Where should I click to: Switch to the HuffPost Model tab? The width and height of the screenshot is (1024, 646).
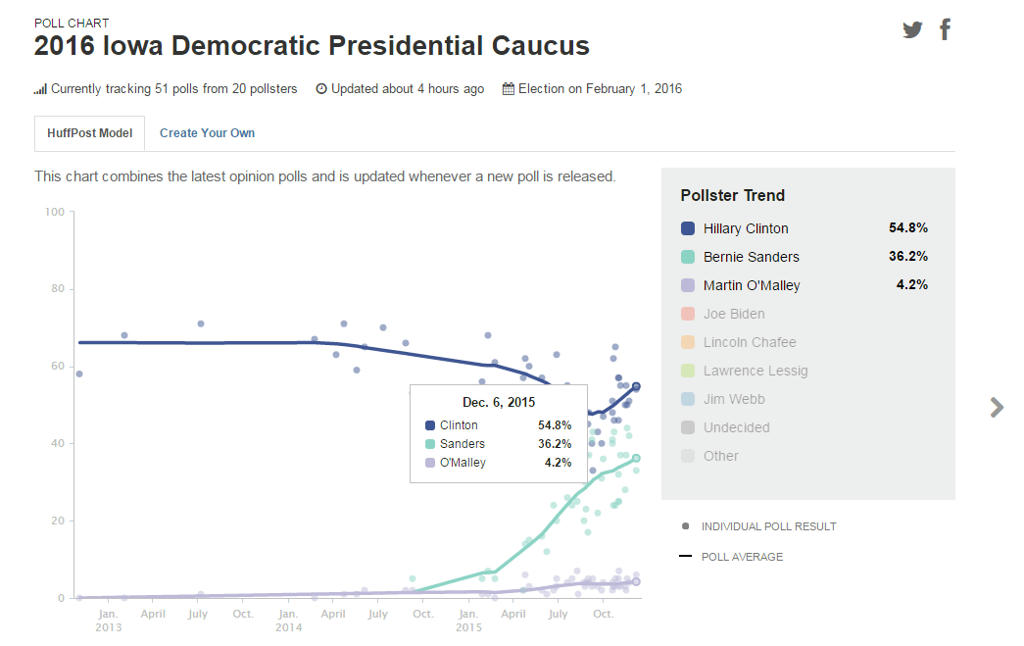coord(90,133)
